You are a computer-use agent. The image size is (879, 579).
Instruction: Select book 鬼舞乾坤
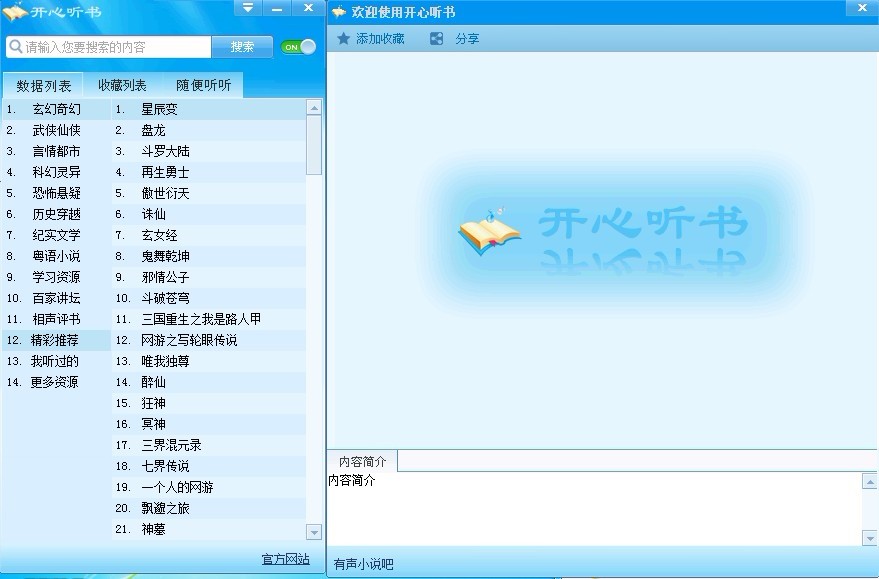pyautogui.click(x=209, y=256)
